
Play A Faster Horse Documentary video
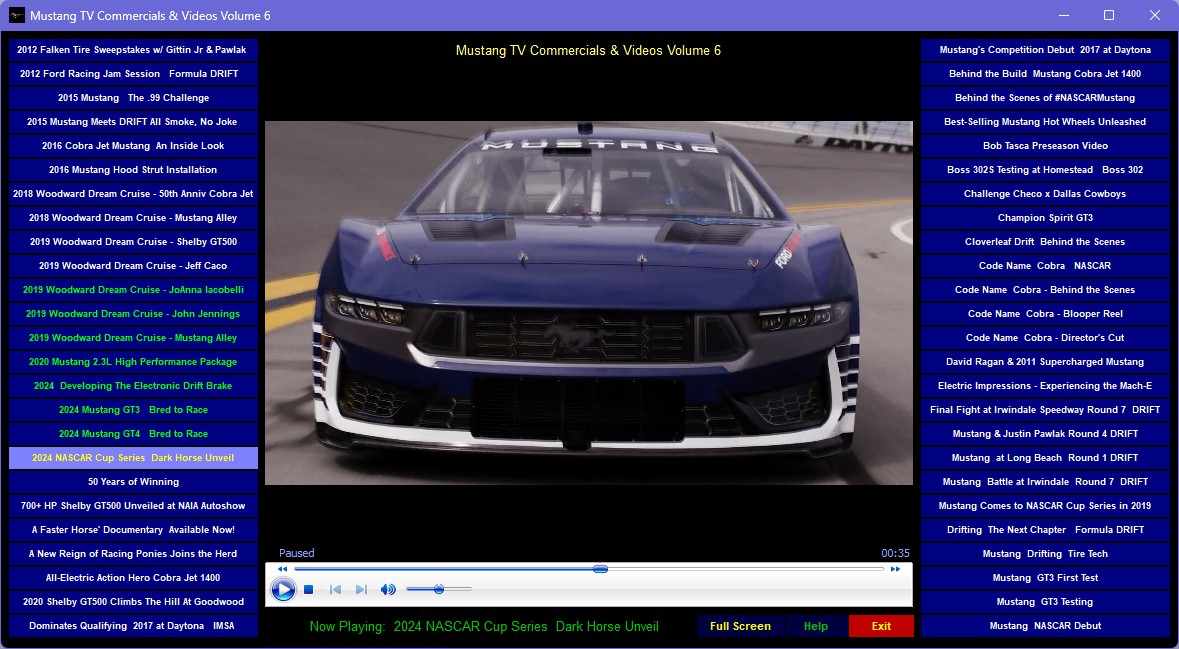[133, 530]
